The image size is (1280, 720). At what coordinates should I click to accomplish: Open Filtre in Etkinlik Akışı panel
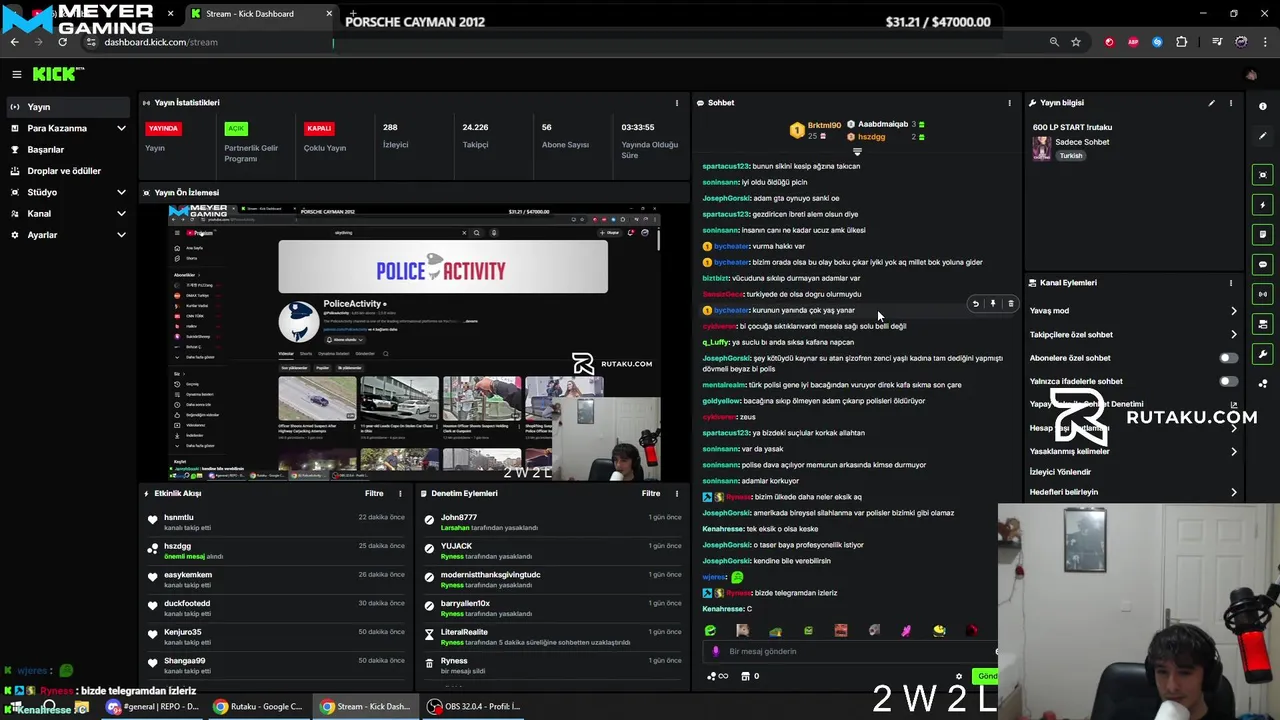click(374, 493)
